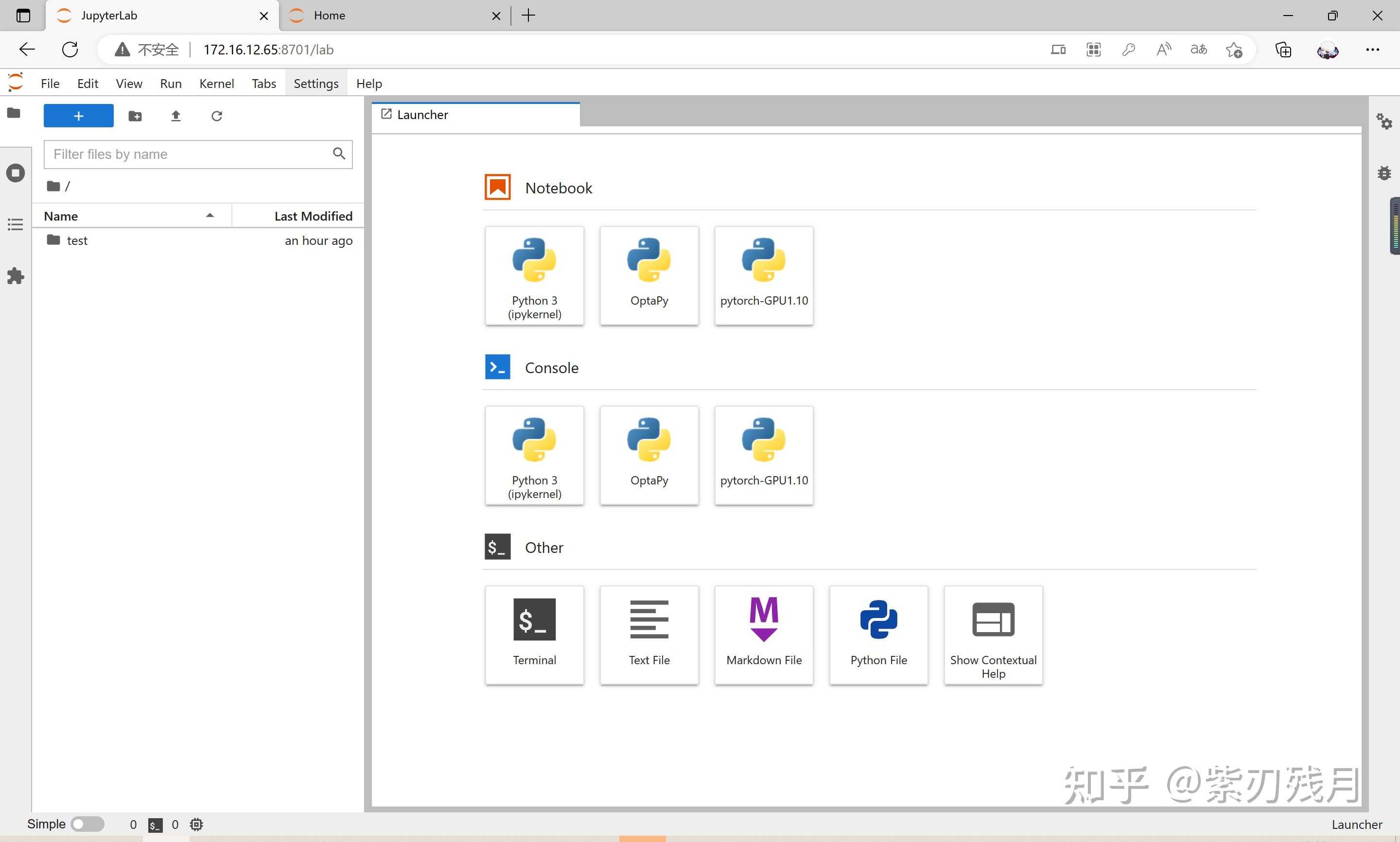This screenshot has height=842, width=1400.
Task: Open the Debugger bug icon
Action: coord(1384,173)
